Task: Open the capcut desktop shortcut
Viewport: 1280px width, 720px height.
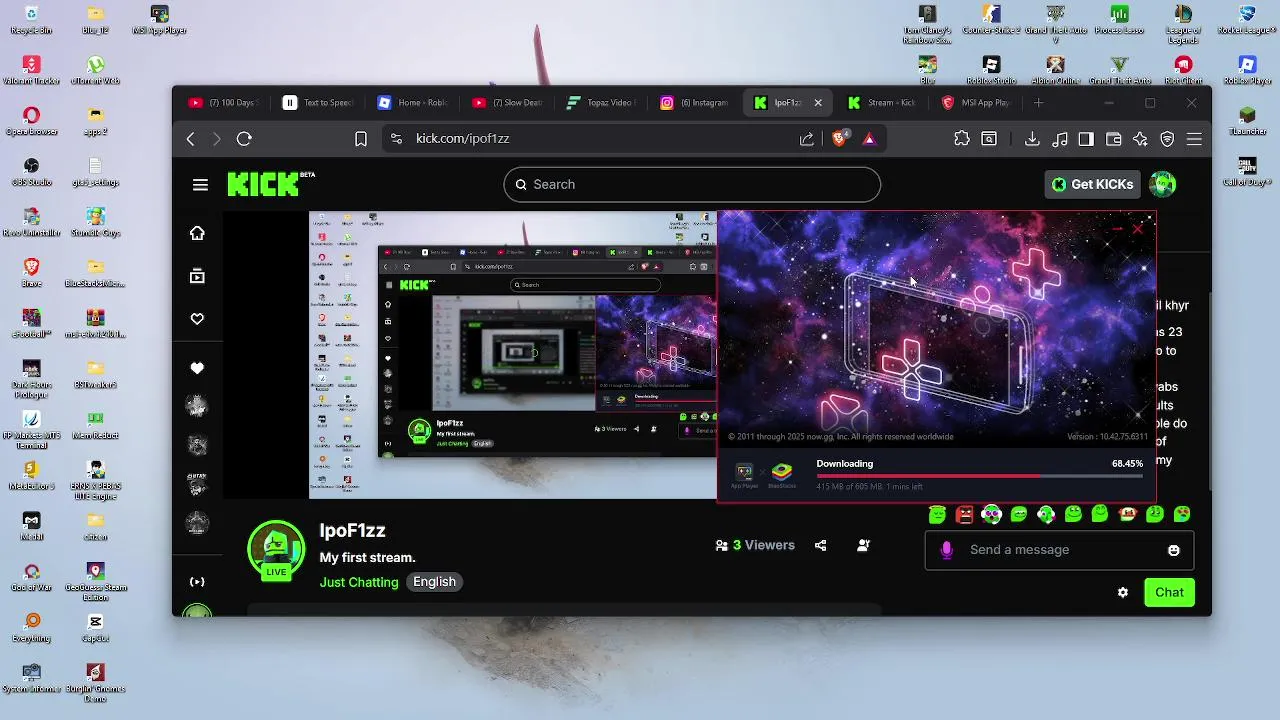Action: (x=95, y=628)
